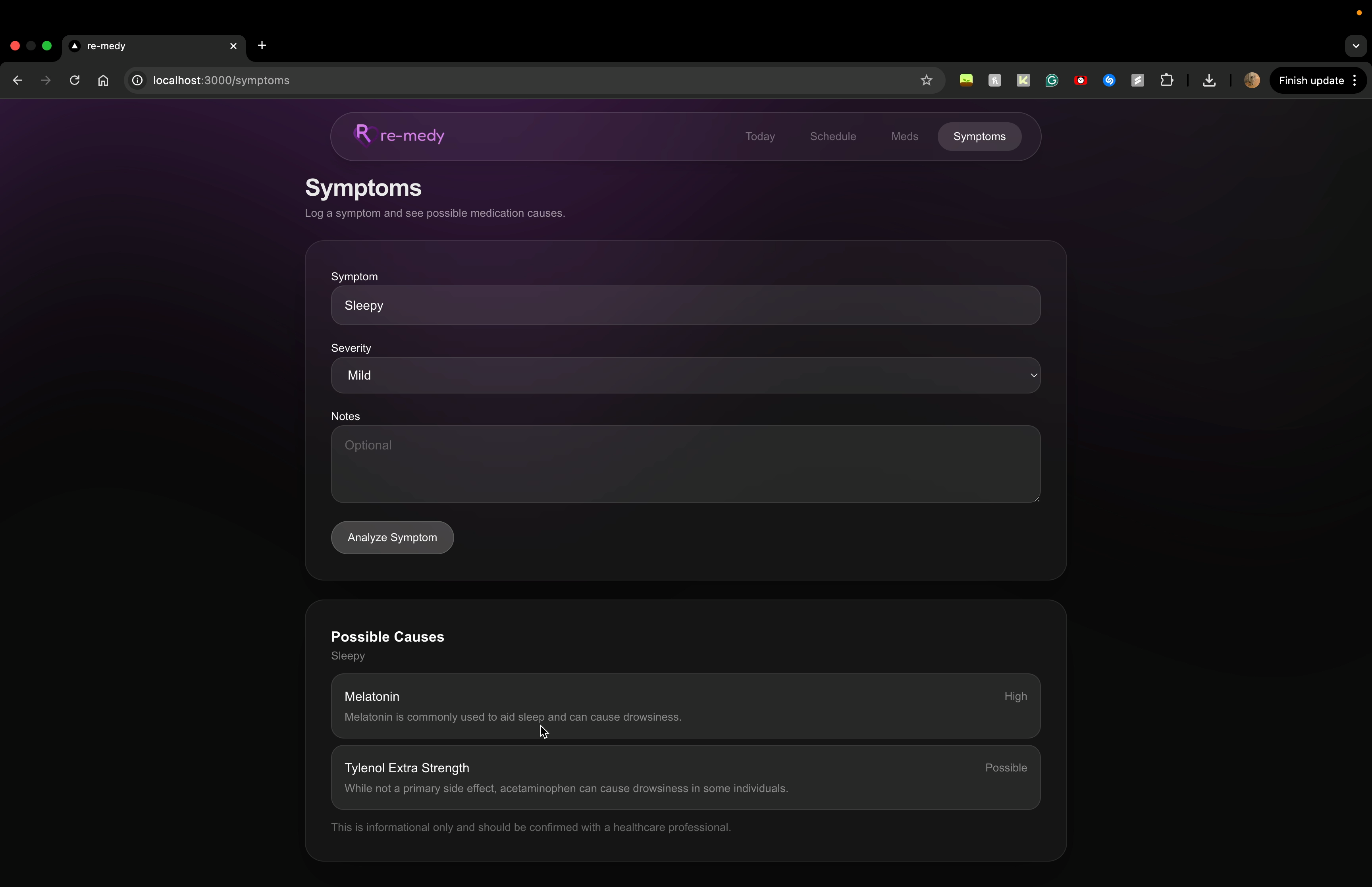Expand the tab search chevron
This screenshot has width=1372, height=887.
pyautogui.click(x=1355, y=46)
